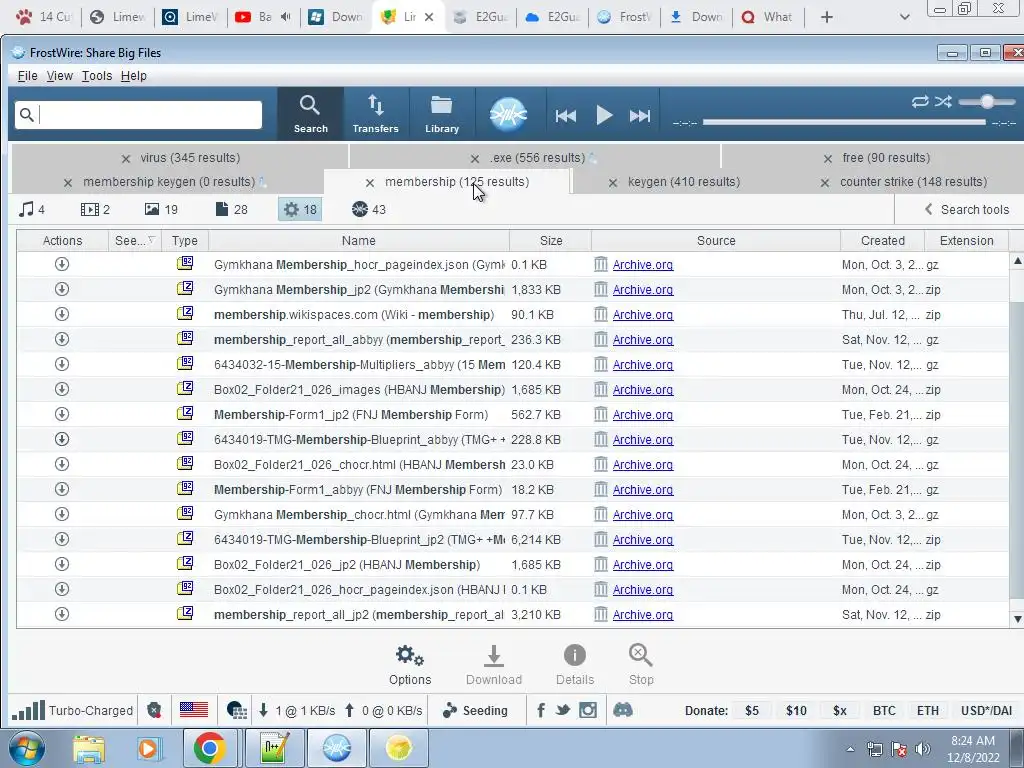This screenshot has width=1024, height=768.
Task: Show Details for selected result
Action: pos(575,665)
